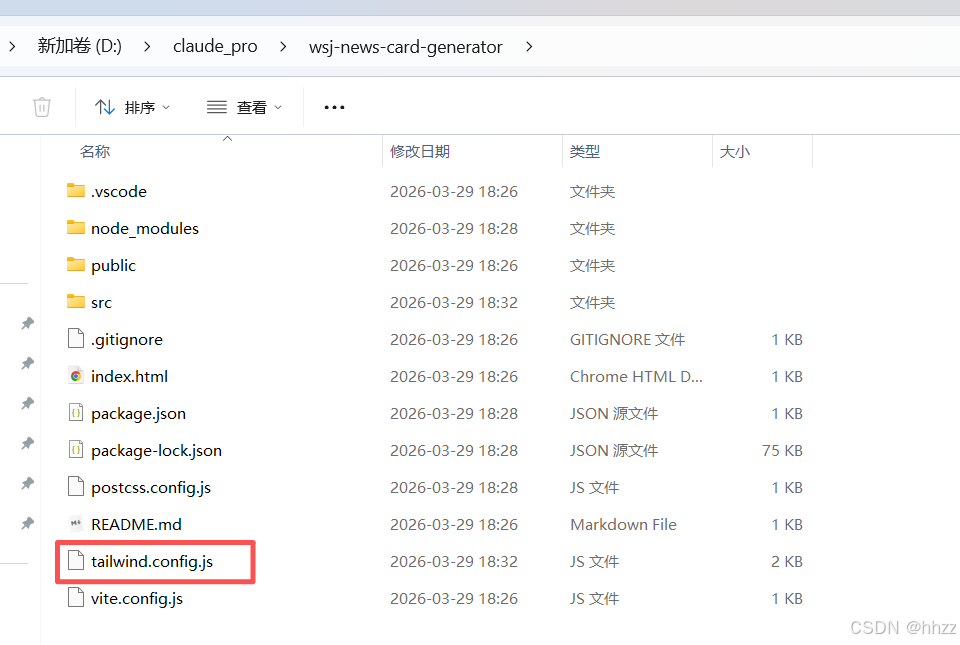Open the 排序 sort dropdown
Viewport: 960px width, 645px height.
132,108
